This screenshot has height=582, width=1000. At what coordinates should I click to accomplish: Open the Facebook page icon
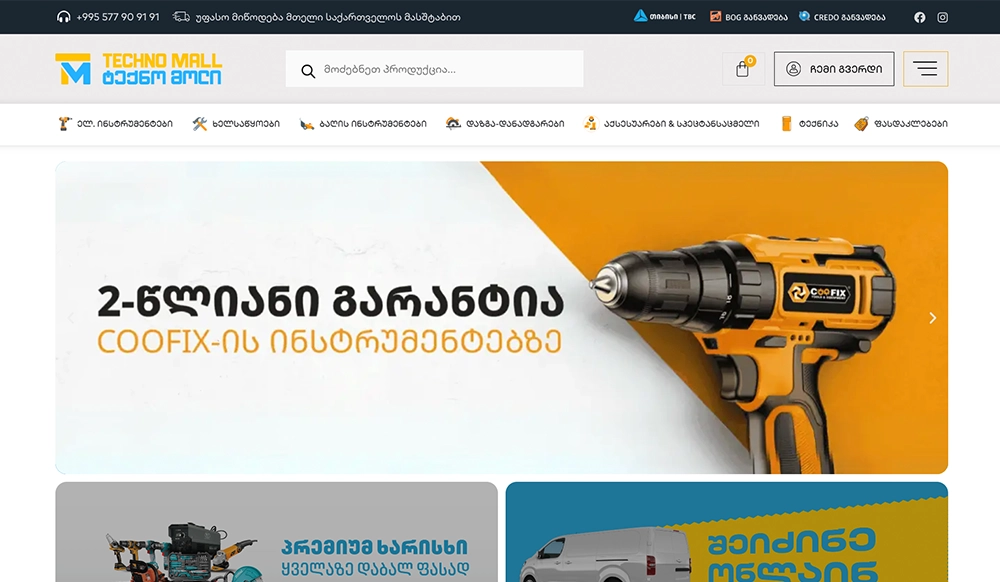point(920,17)
